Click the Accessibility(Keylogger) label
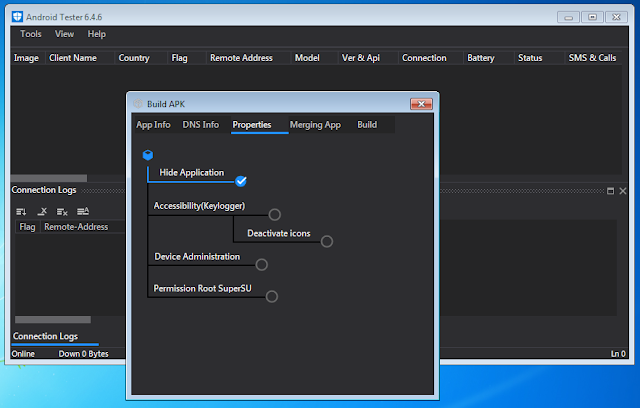Viewport: 640px width, 408px height. (199, 206)
